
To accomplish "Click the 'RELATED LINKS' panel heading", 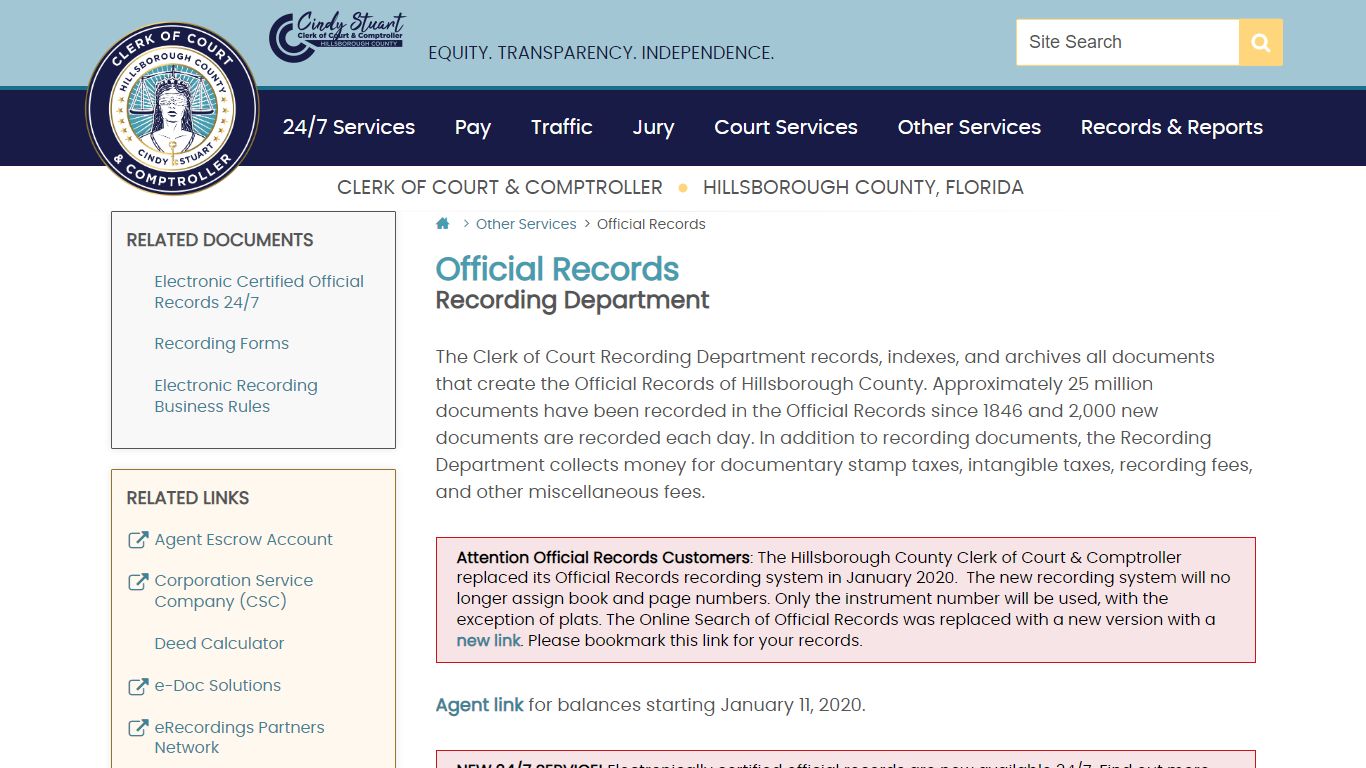I will coord(188,498).
